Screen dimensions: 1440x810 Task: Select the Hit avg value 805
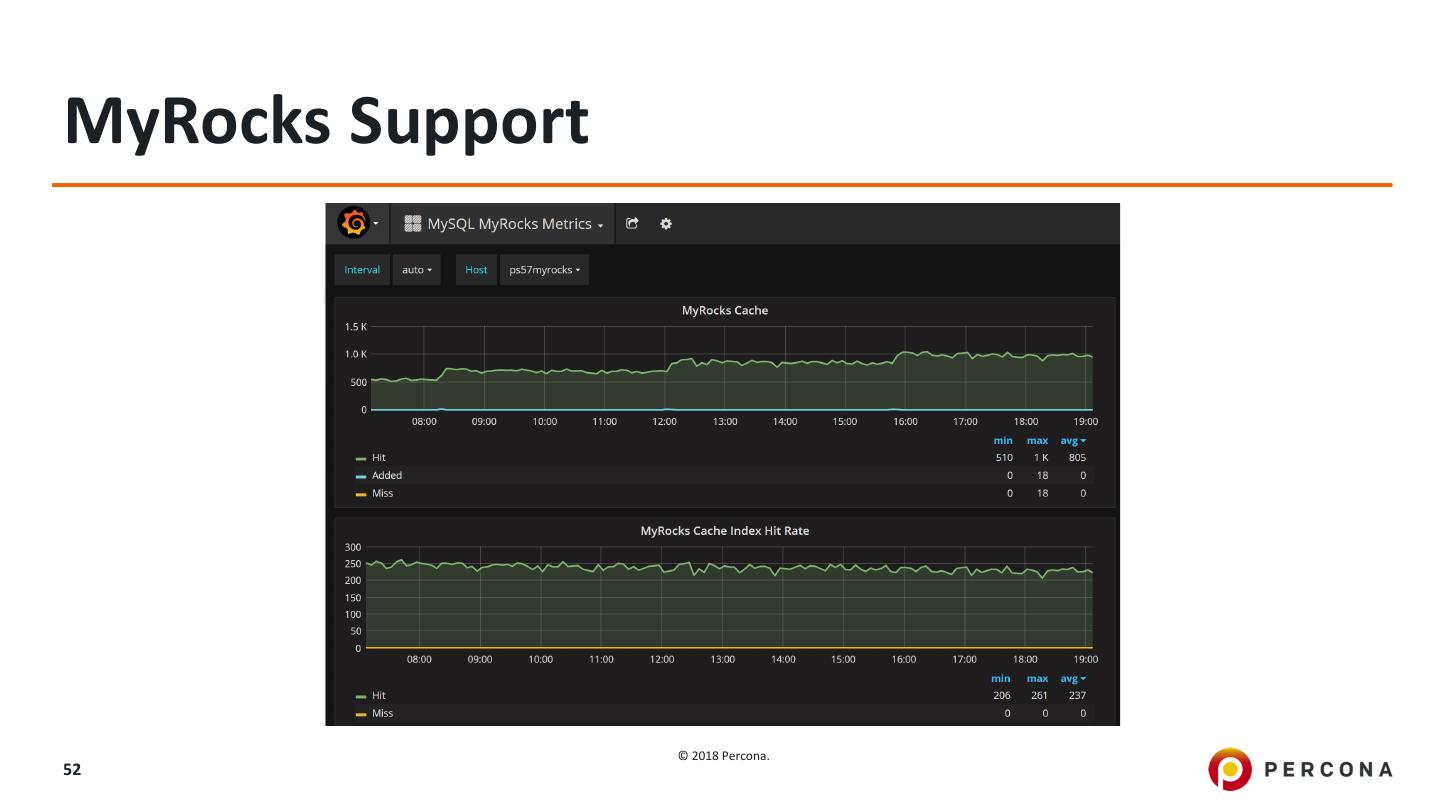[x=1077, y=458]
